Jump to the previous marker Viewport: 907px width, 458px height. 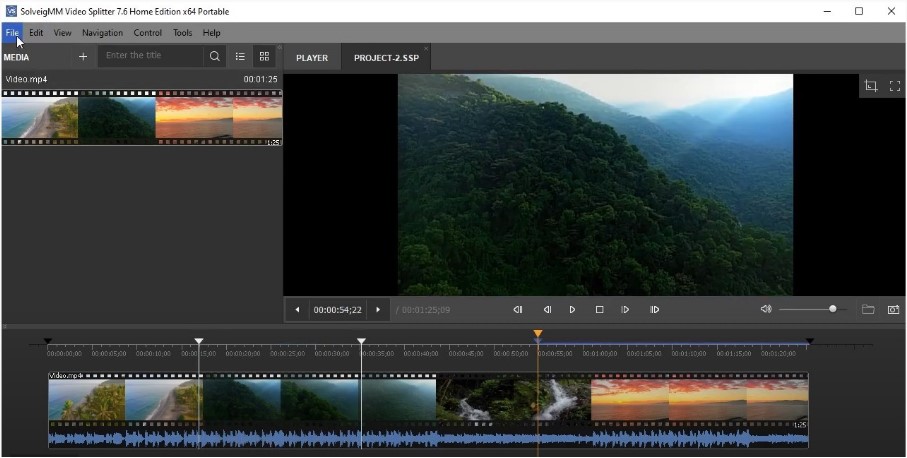[518, 310]
